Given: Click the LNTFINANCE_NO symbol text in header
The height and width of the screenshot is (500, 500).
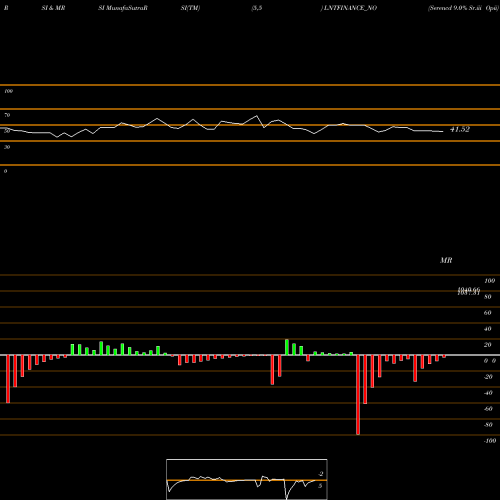Looking at the screenshot, I should pyautogui.click(x=350, y=8).
